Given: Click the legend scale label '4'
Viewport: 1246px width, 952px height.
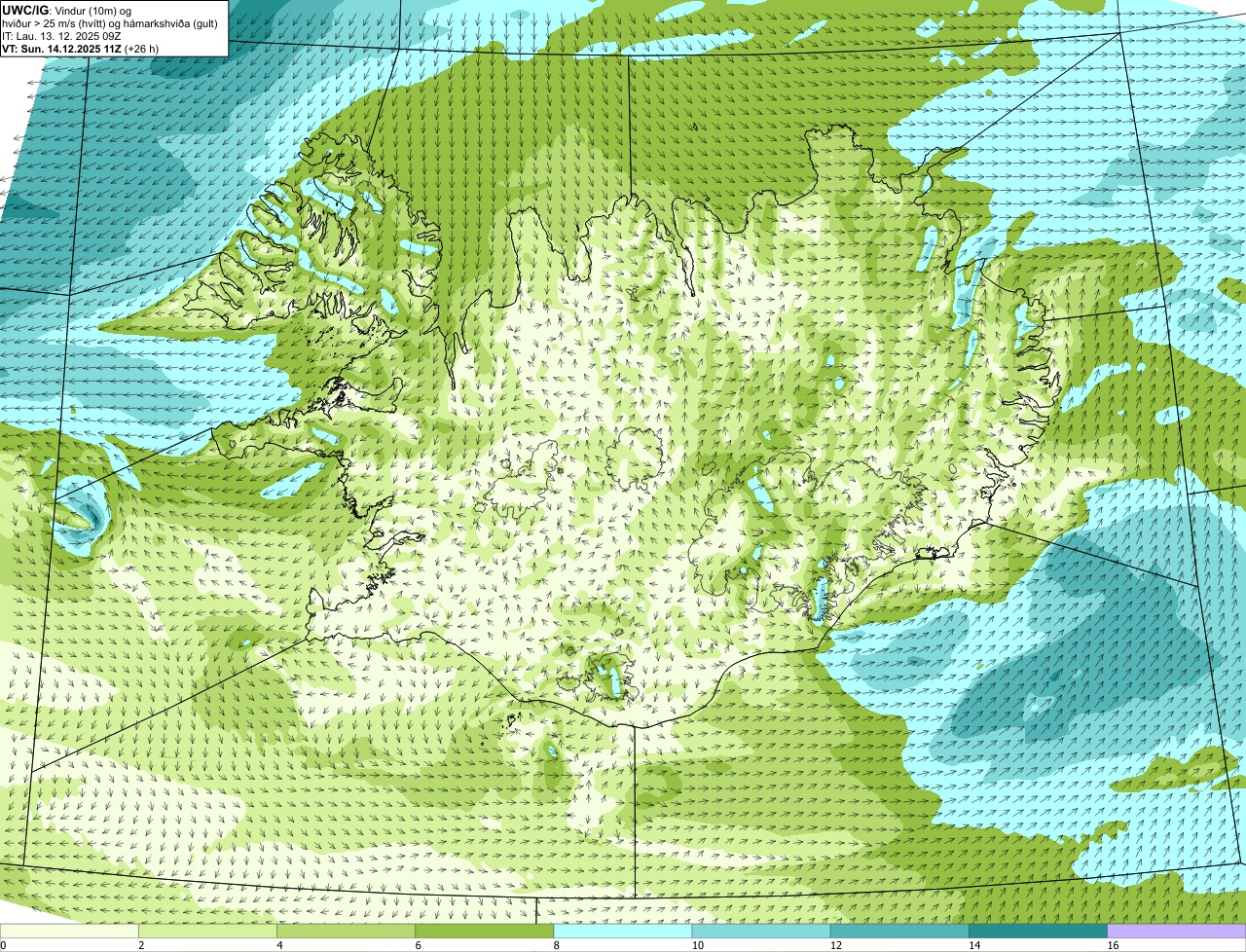Looking at the screenshot, I should [x=279, y=945].
